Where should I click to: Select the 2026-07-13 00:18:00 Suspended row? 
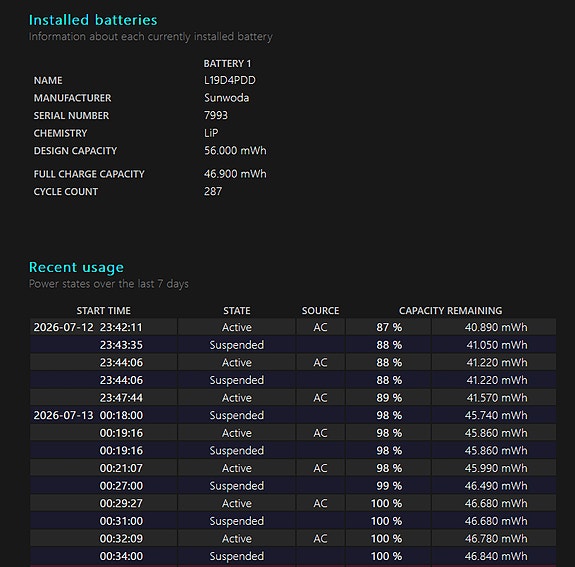(293, 415)
